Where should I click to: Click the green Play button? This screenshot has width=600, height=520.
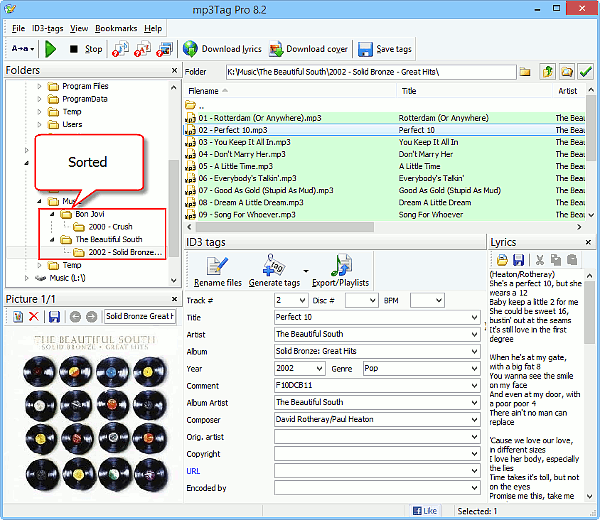pyautogui.click(x=51, y=49)
